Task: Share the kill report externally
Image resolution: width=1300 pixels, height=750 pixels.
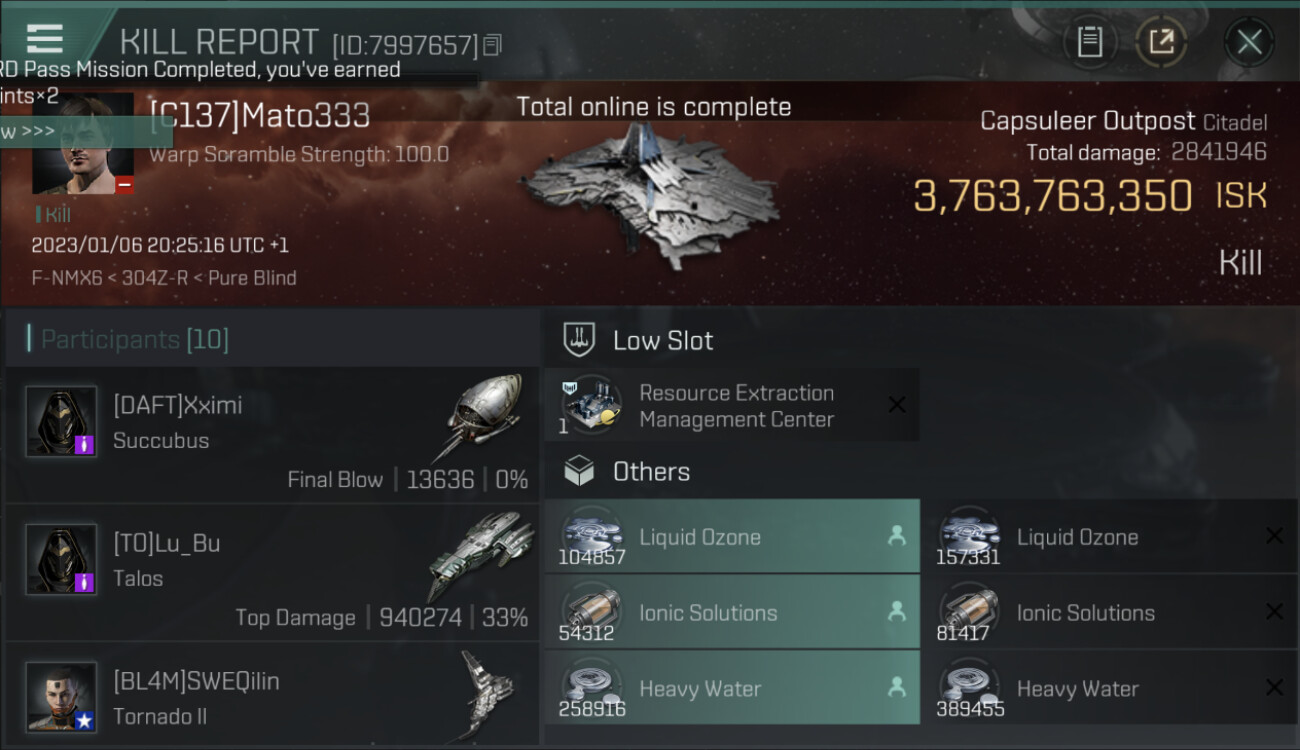Action: click(1161, 42)
